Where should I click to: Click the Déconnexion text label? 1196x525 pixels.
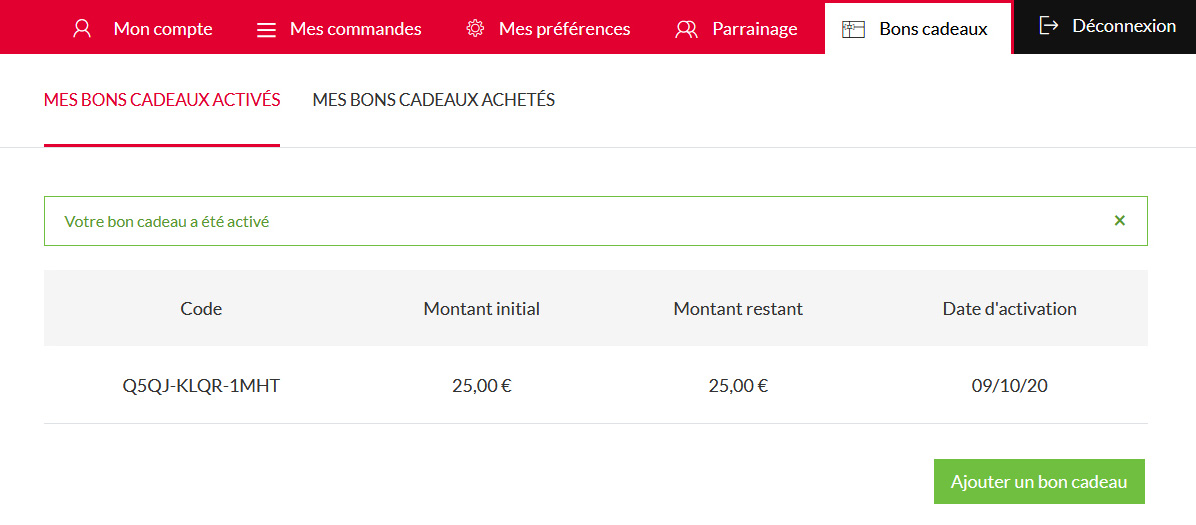(1124, 26)
